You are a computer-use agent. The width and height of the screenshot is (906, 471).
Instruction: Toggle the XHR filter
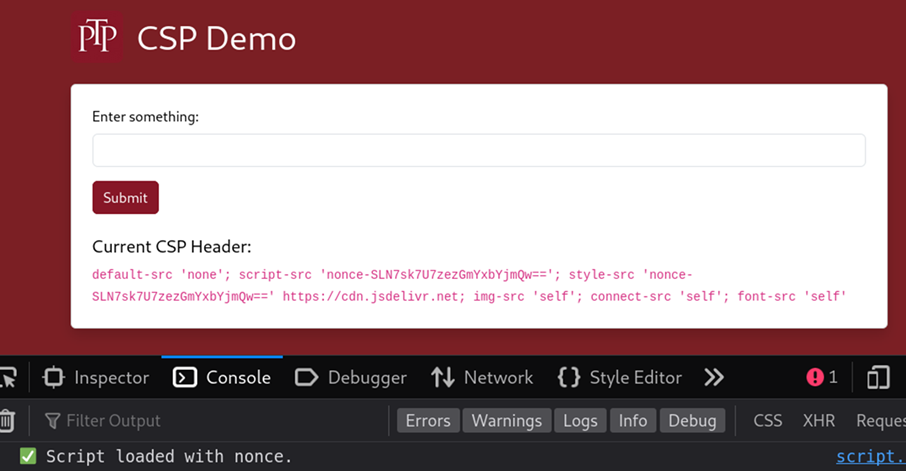819,421
